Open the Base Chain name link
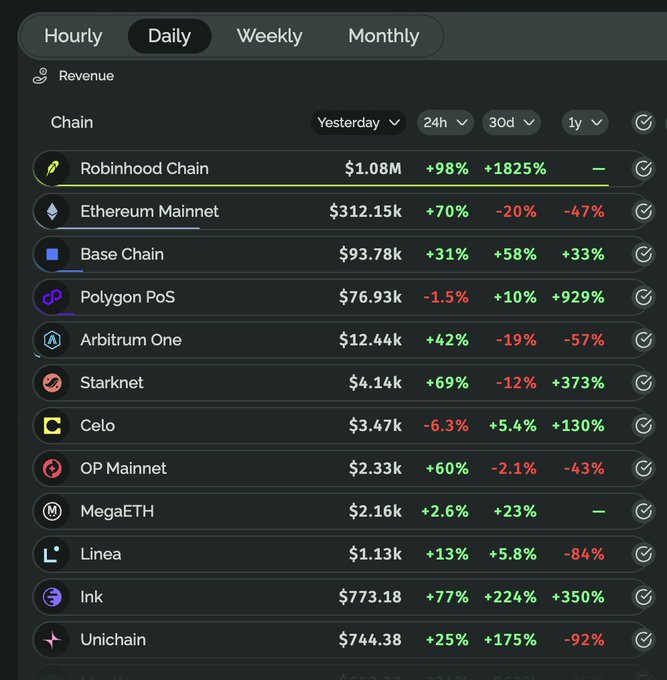 [122, 254]
